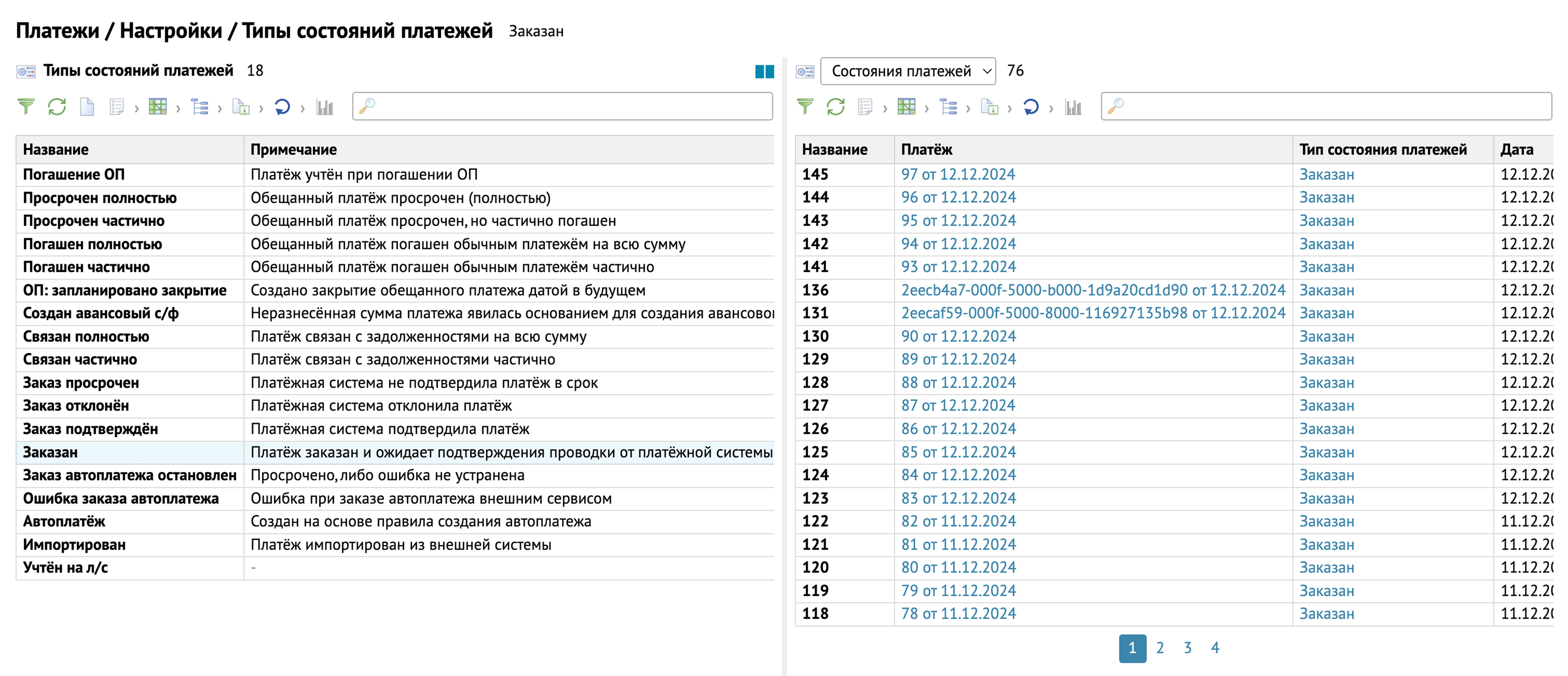
Task: Expand chevron after list form icon, Типы состояний платежей toolbar
Action: pyautogui.click(x=136, y=109)
